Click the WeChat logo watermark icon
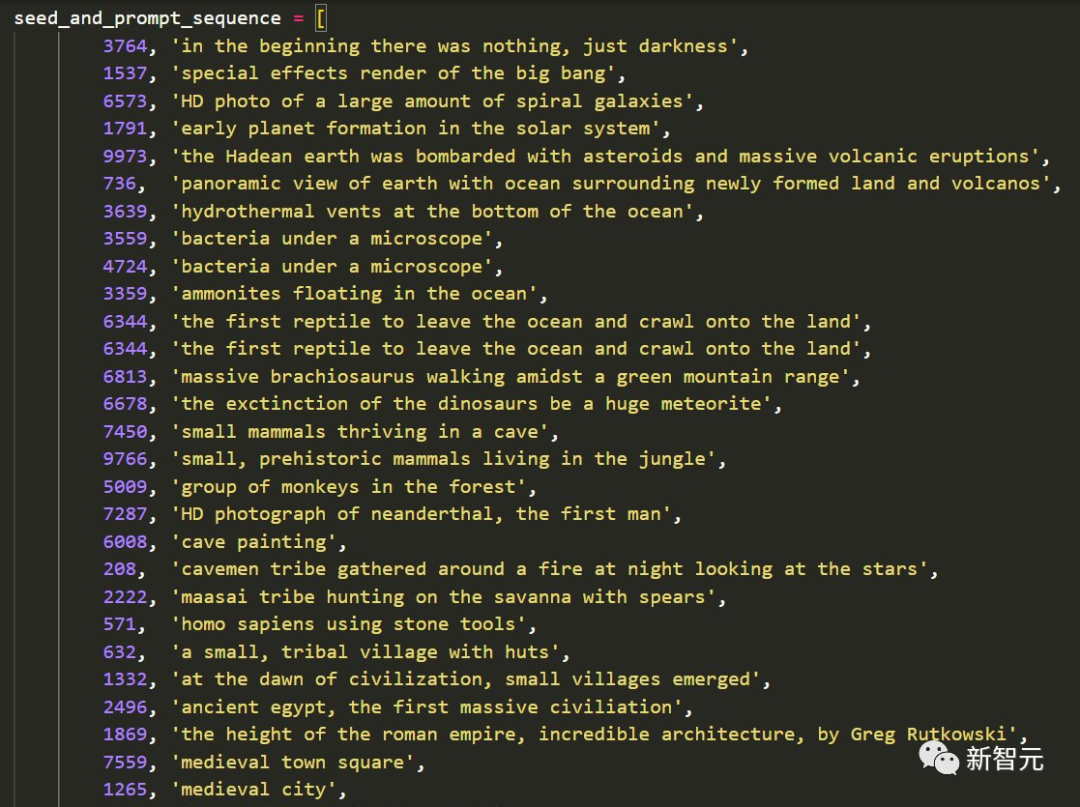The height and width of the screenshot is (807, 1080). click(x=939, y=757)
